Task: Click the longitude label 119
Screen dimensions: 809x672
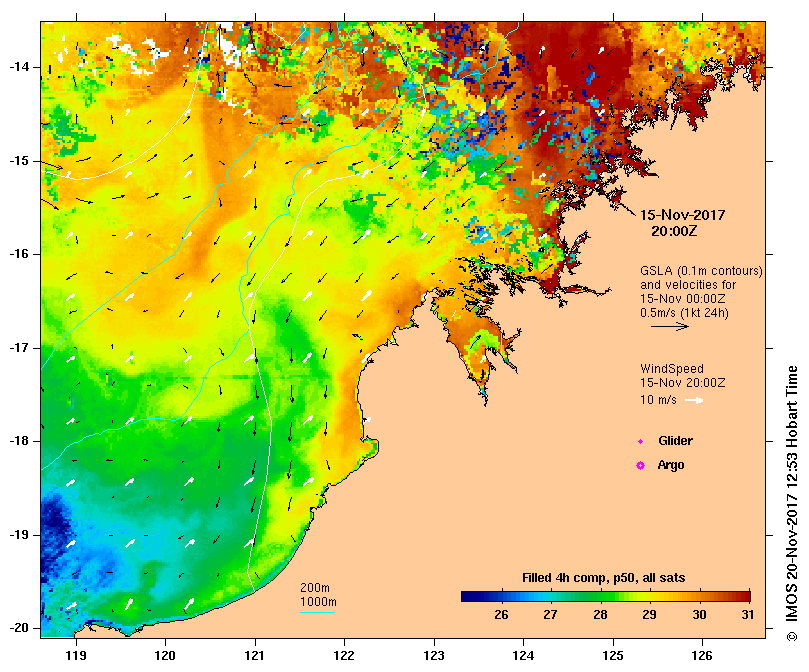Action: tap(76, 656)
